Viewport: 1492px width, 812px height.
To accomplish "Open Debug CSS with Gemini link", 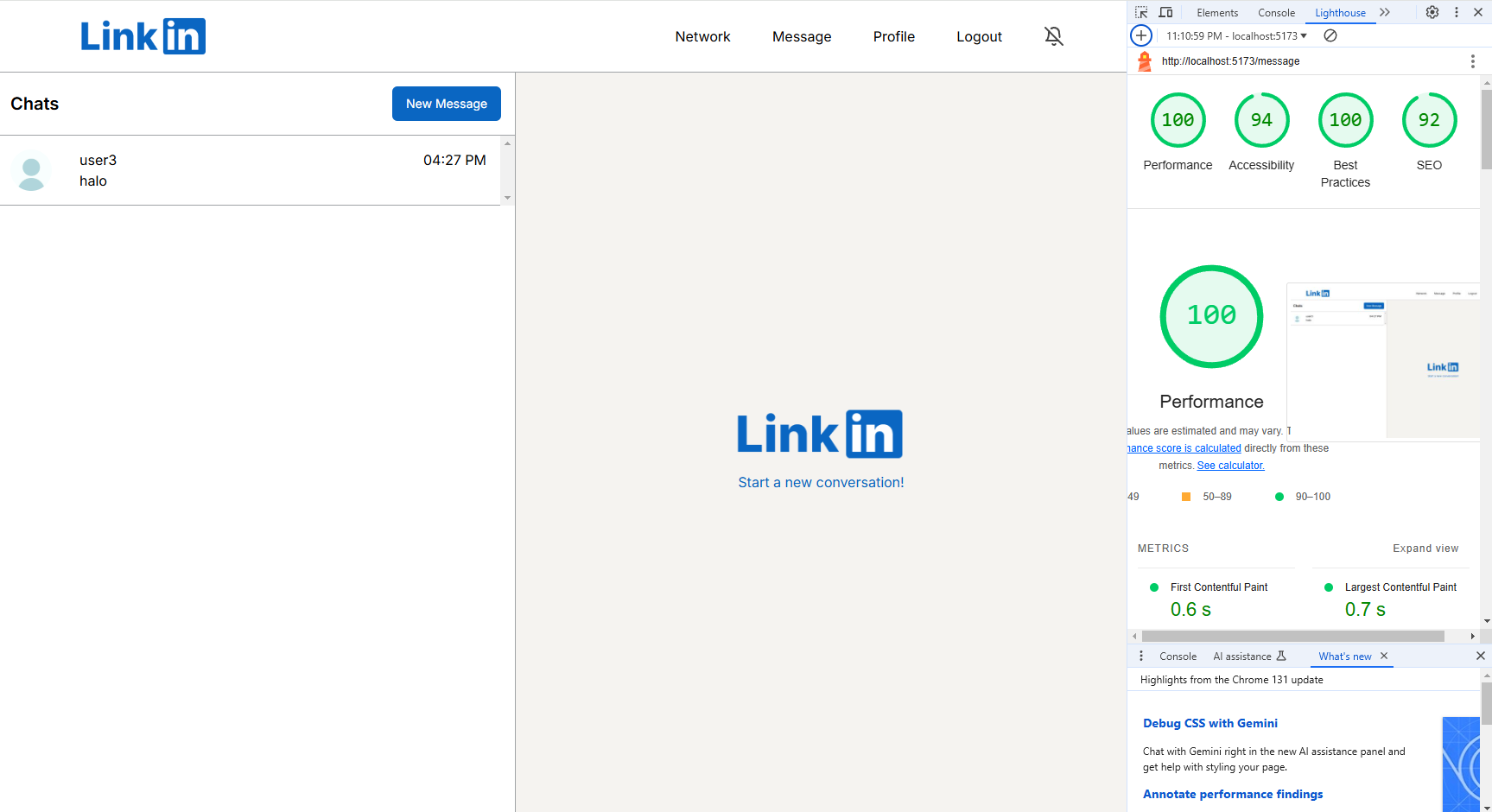I will tap(1209, 723).
